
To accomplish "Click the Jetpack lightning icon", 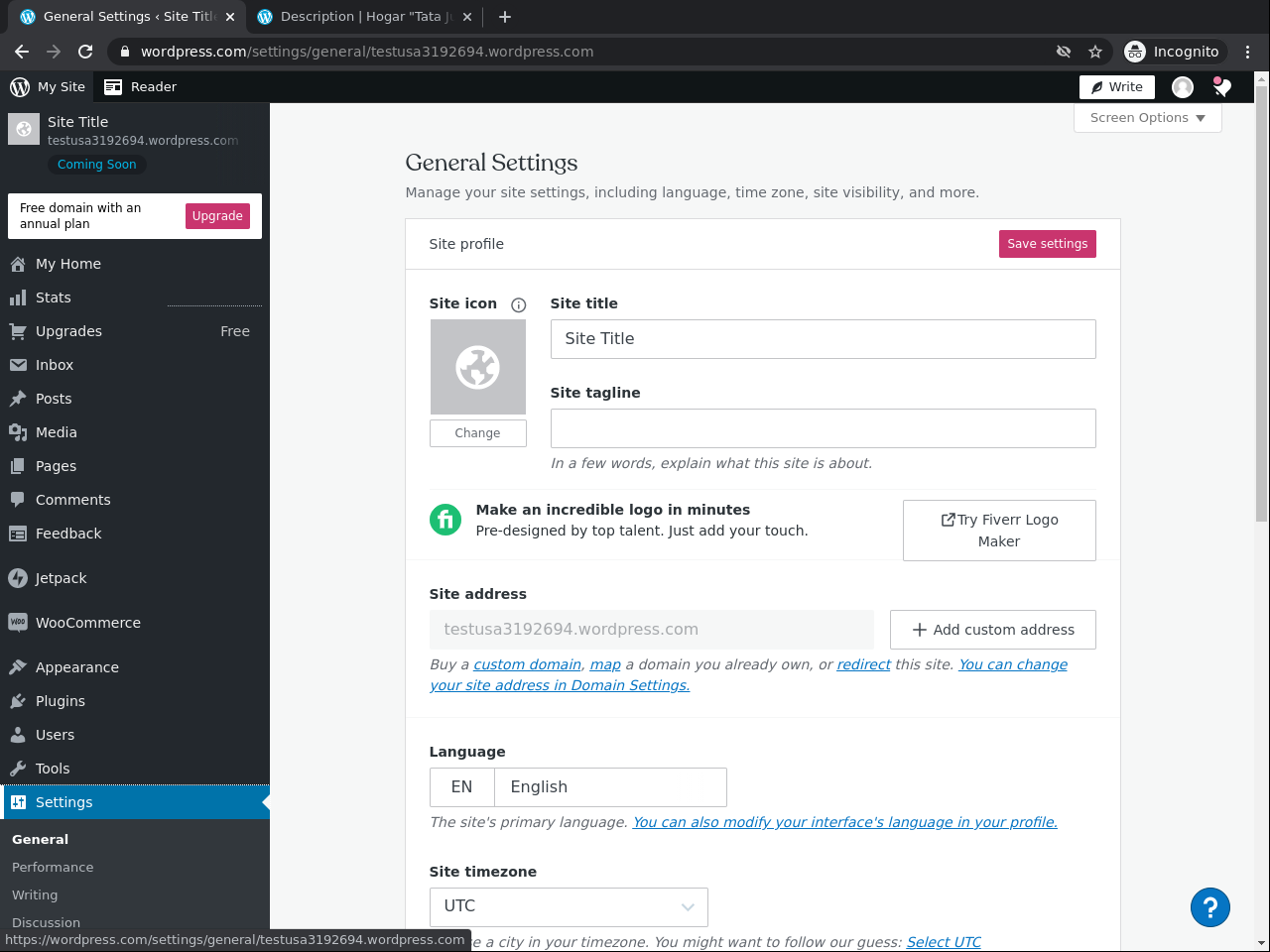I will pos(18,578).
